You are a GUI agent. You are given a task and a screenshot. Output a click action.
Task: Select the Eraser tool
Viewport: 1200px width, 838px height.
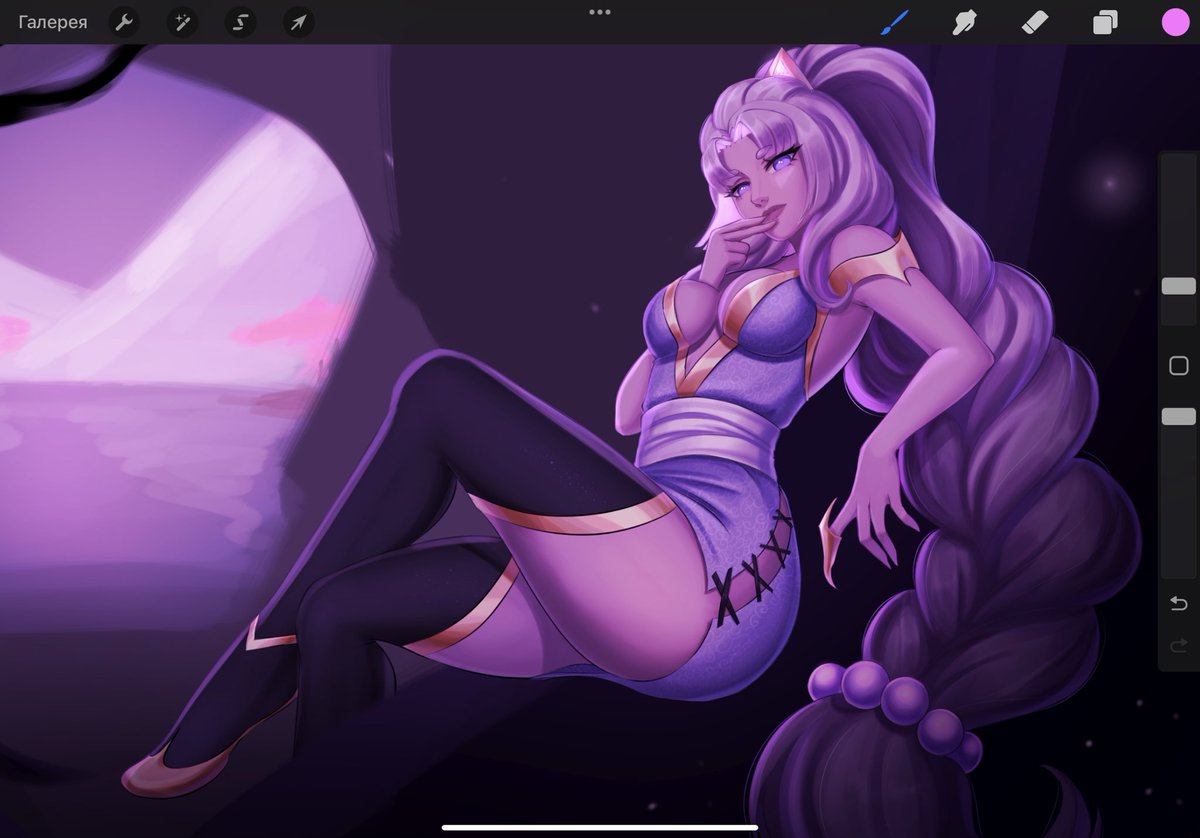tap(1035, 22)
